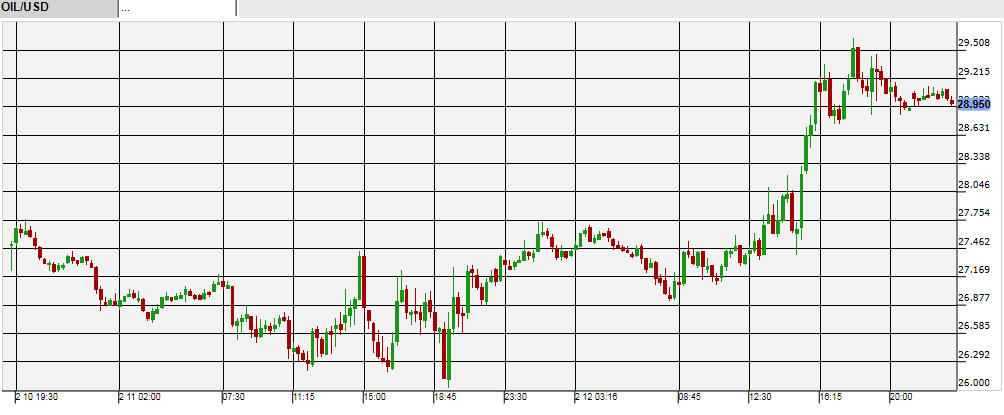Click the 27.462 price level label
Screen dimensions: 1004x415
click(x=973, y=242)
